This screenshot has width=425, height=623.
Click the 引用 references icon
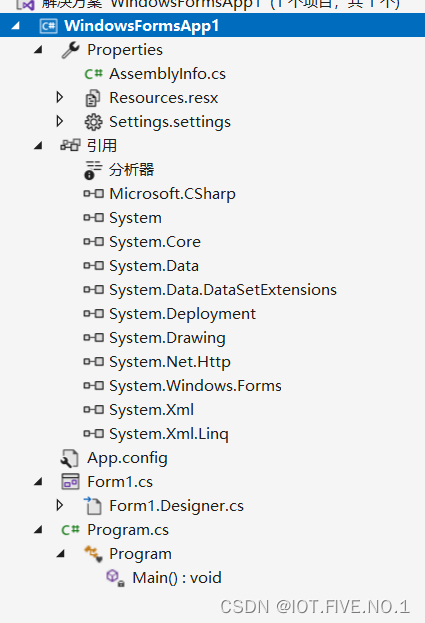tap(70, 145)
